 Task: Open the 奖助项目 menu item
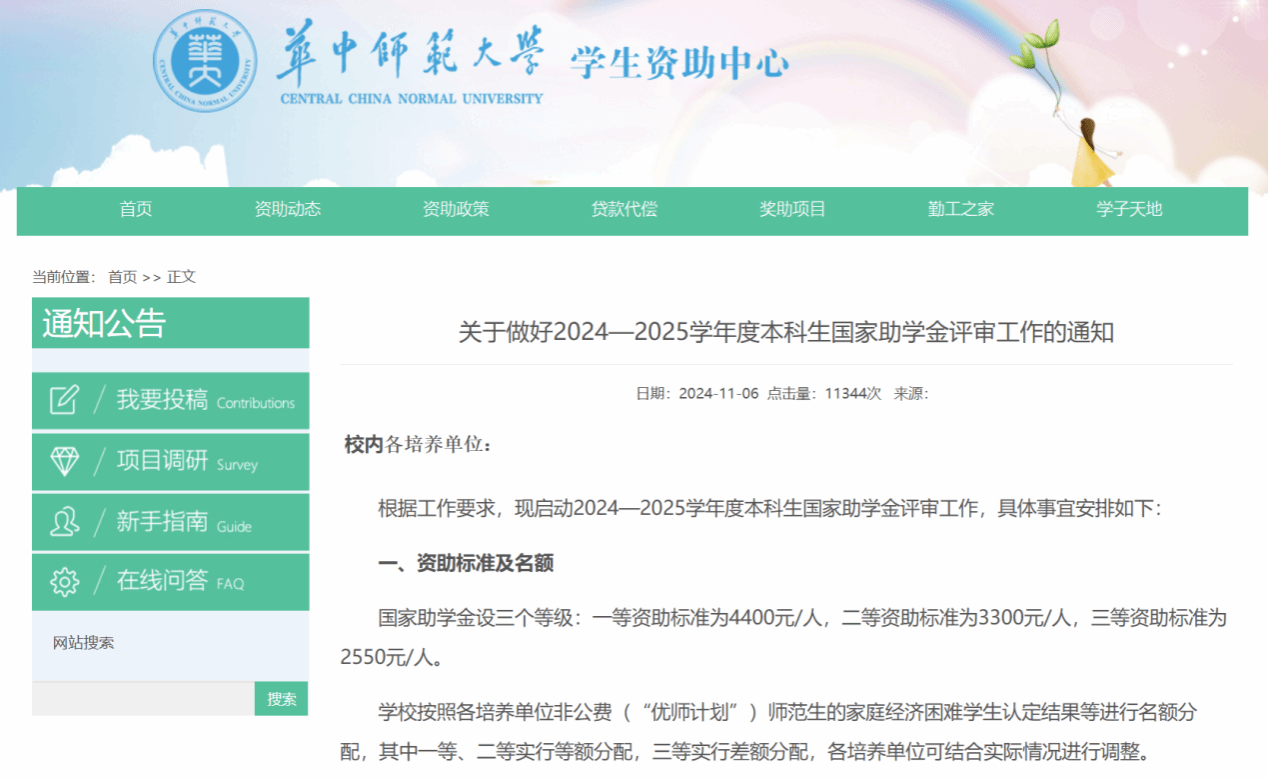coord(792,210)
